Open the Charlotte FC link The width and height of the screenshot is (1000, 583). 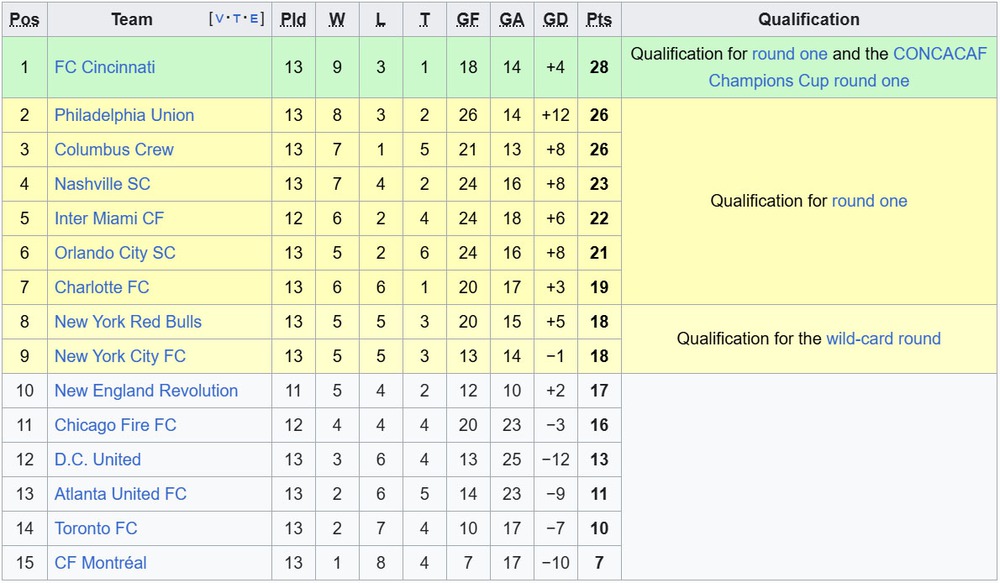tap(101, 287)
